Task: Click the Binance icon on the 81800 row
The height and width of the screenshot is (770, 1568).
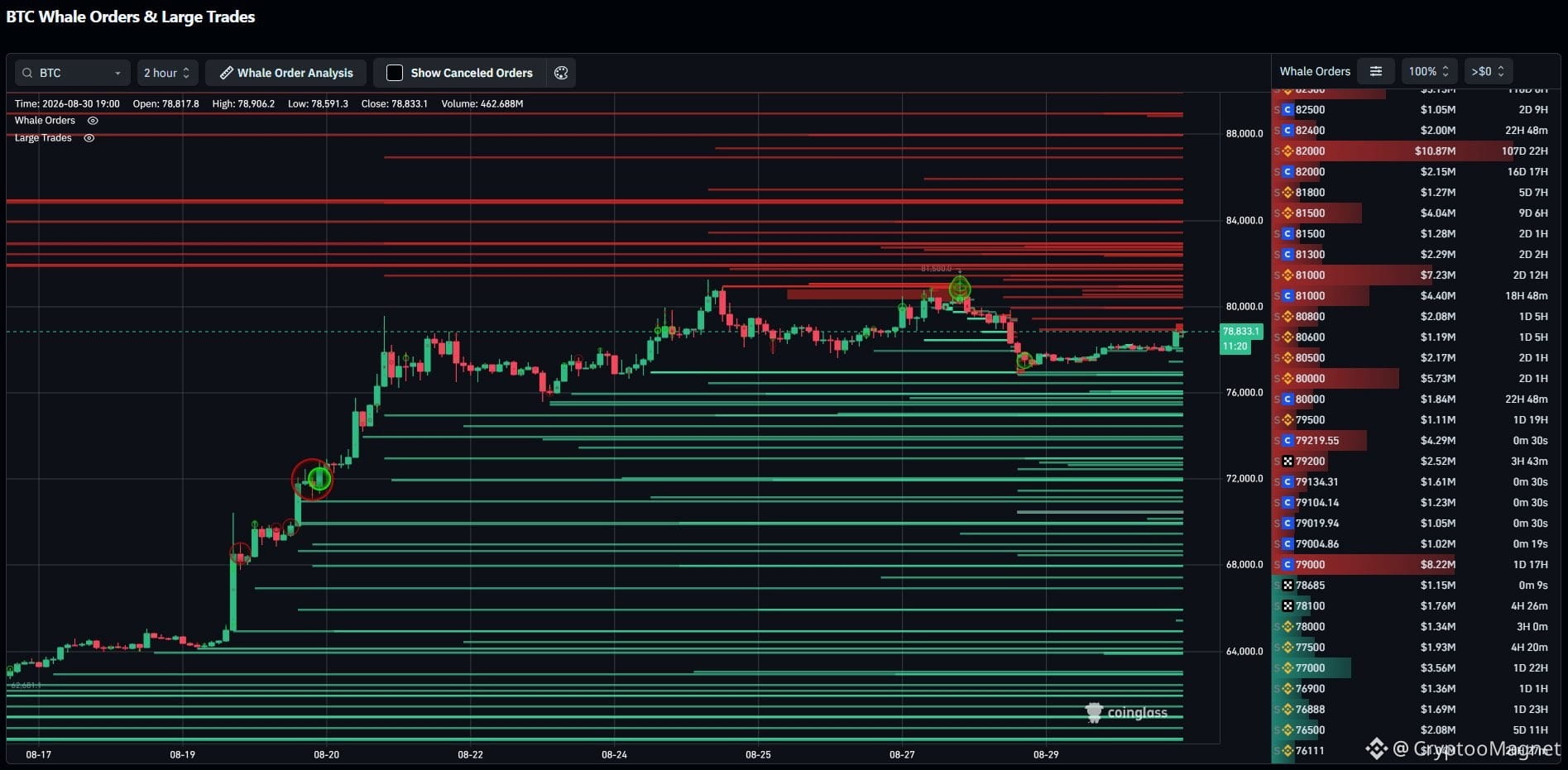Action: tap(1287, 193)
